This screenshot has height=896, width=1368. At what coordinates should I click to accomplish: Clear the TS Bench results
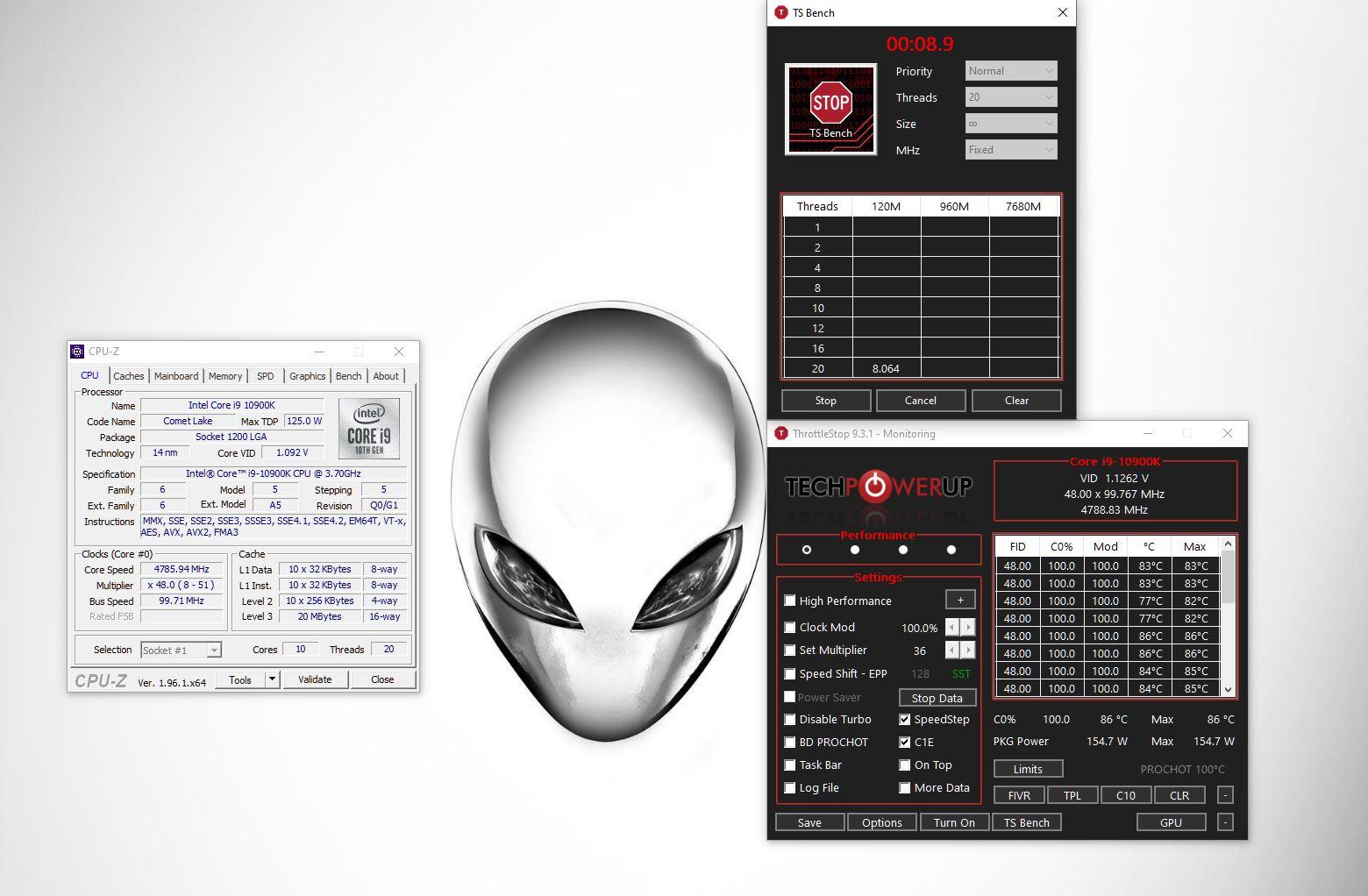click(1017, 401)
